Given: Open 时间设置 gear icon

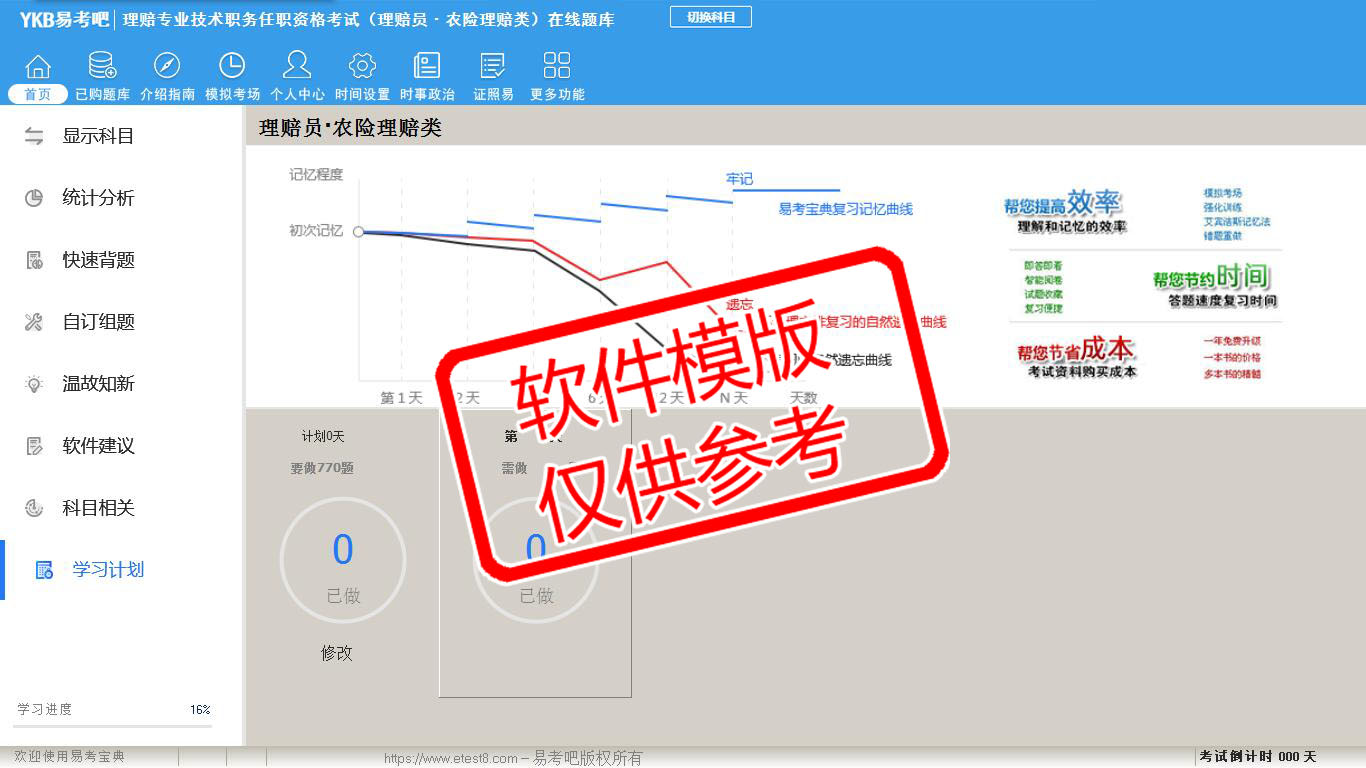Looking at the screenshot, I should click(362, 67).
